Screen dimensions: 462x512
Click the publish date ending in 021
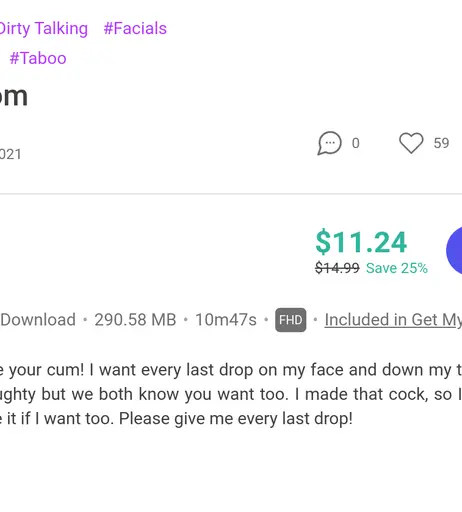[x=11, y=154]
